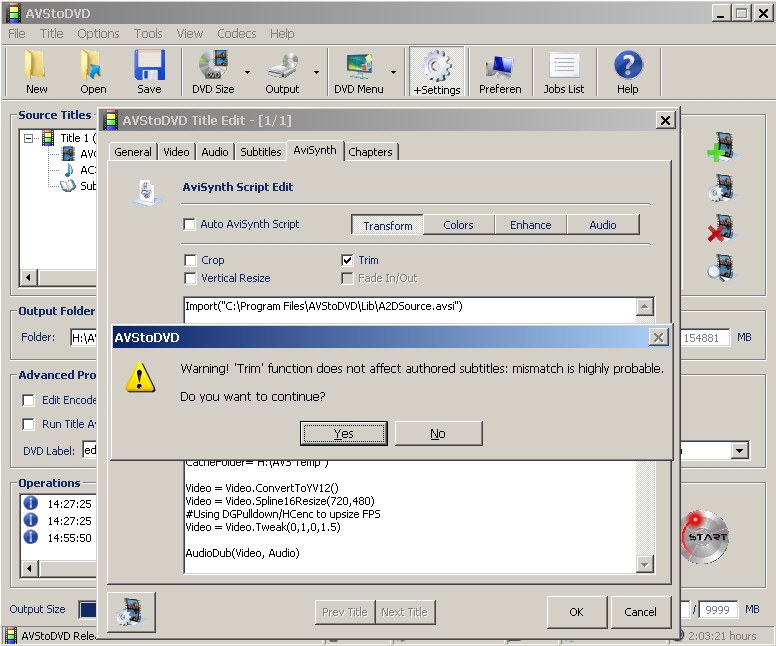Image resolution: width=776 pixels, height=646 pixels.
Task: Click Yes in the warning dialog
Action: [343, 434]
